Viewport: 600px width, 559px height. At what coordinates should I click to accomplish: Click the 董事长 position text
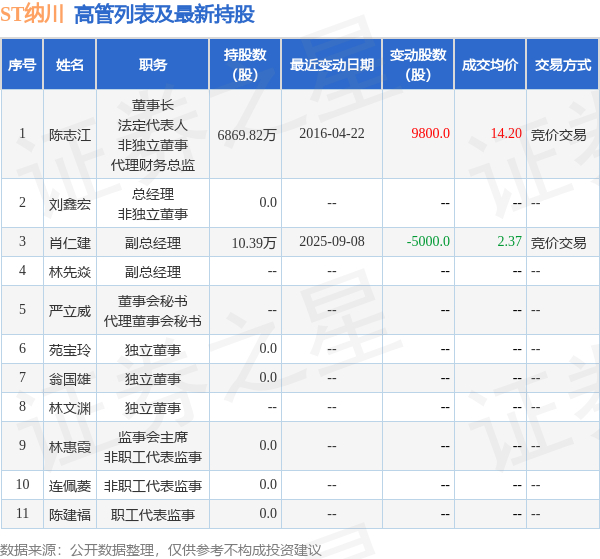[153, 105]
